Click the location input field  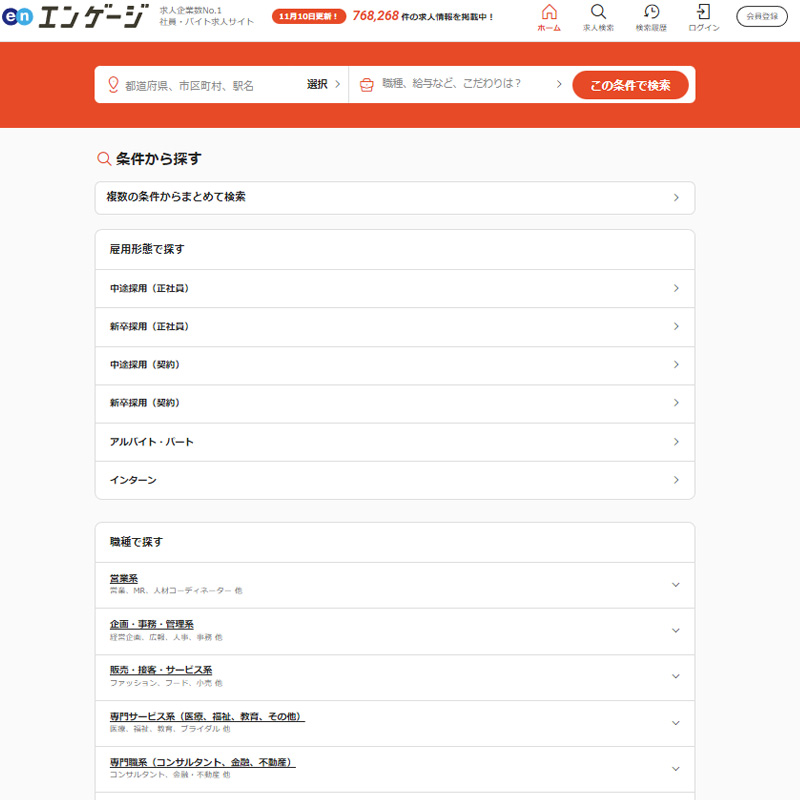(x=210, y=85)
